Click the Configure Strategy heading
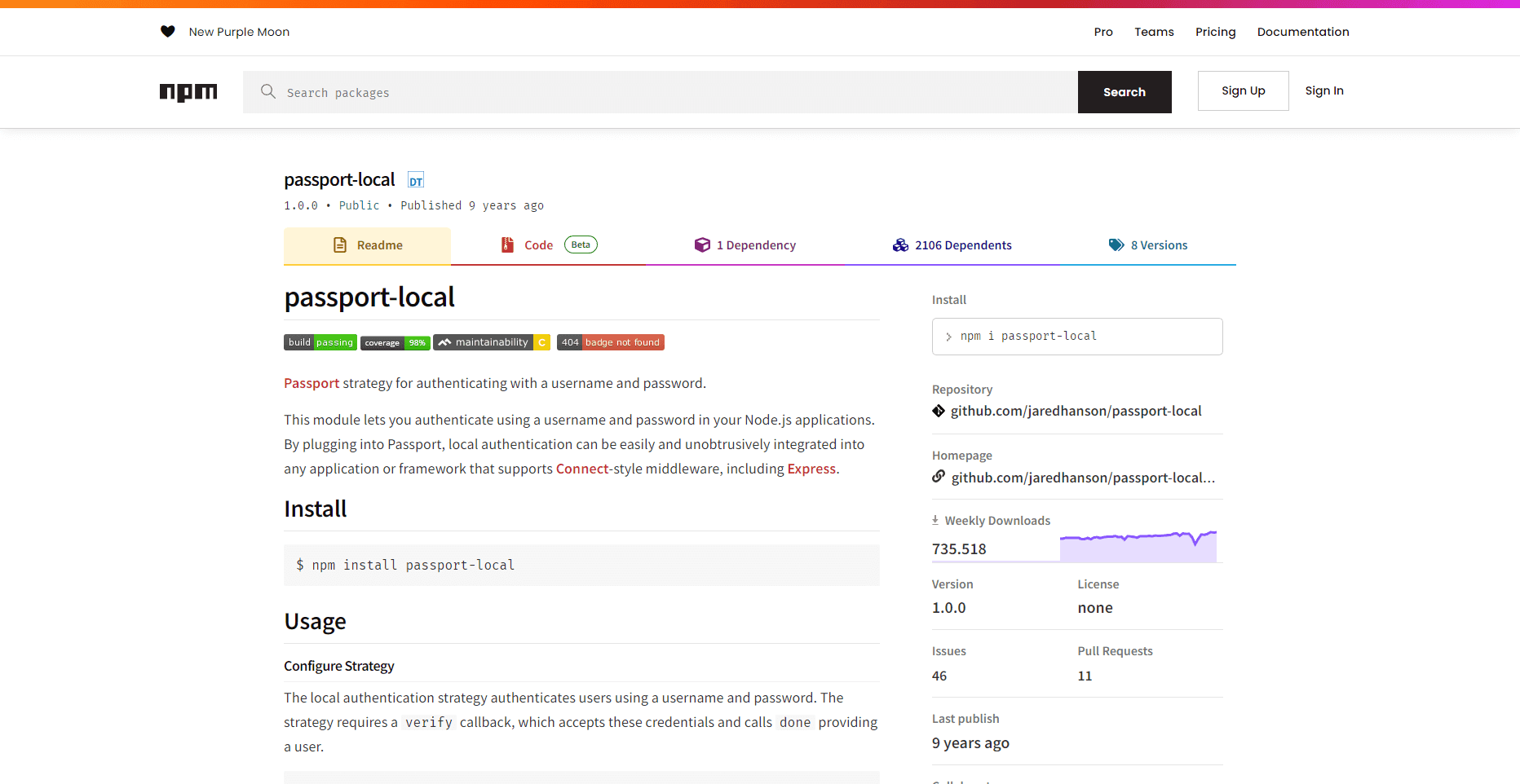Screen dimensions: 1520x784 pyautogui.click(x=339, y=666)
